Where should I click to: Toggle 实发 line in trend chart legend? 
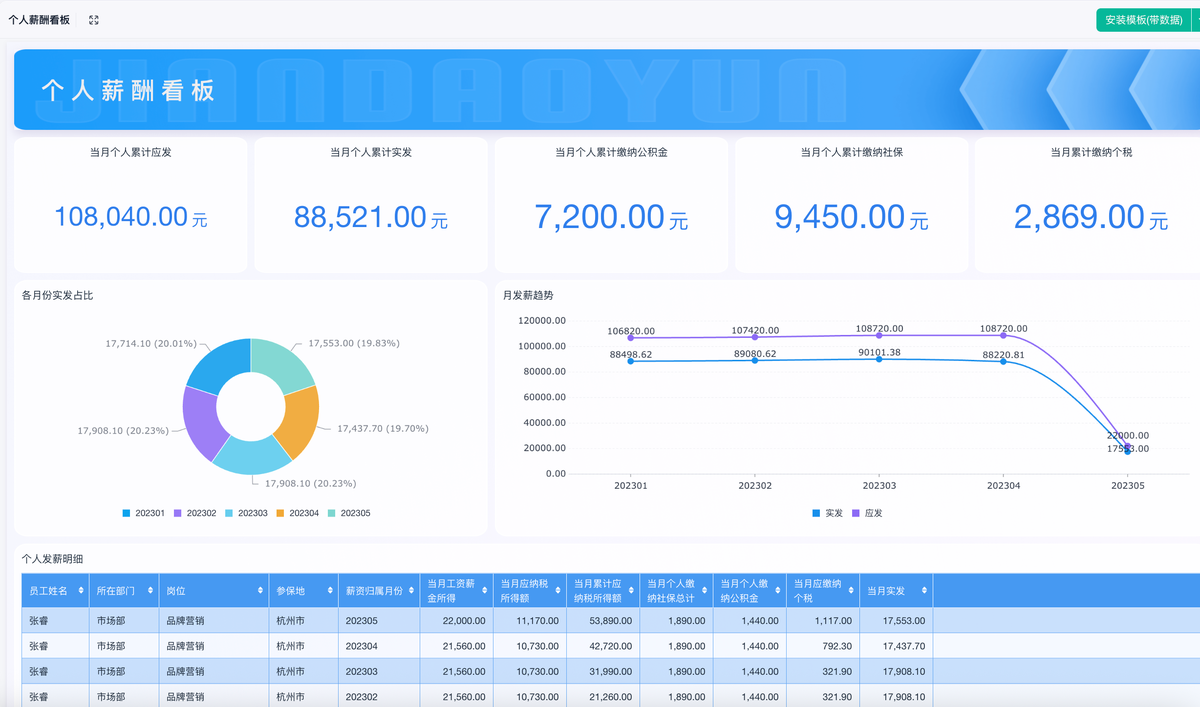pos(827,513)
